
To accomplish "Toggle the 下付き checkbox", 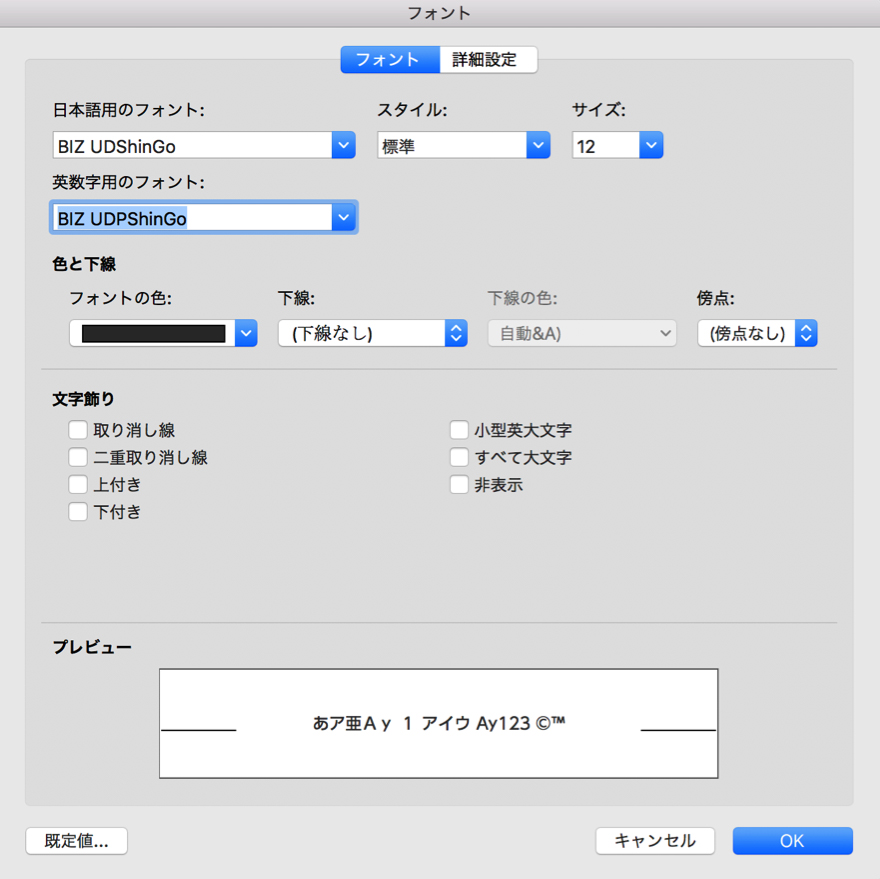I will [x=78, y=511].
